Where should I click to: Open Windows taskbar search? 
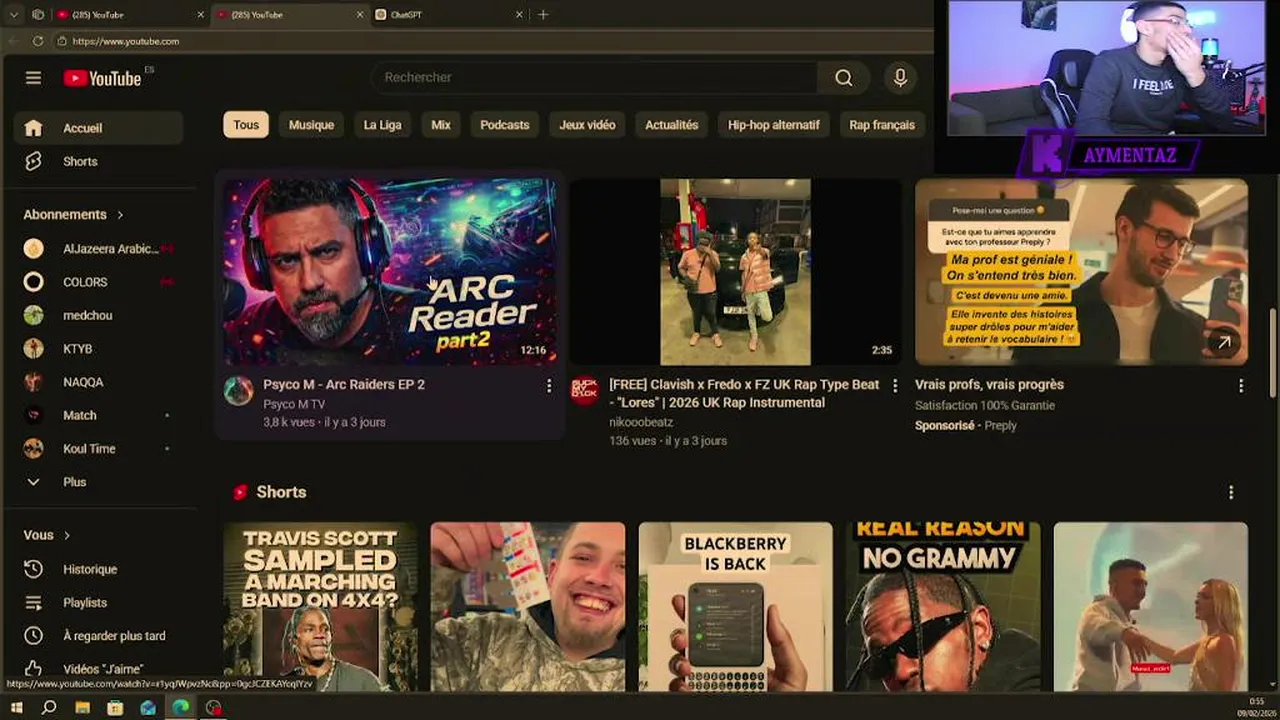(49, 707)
